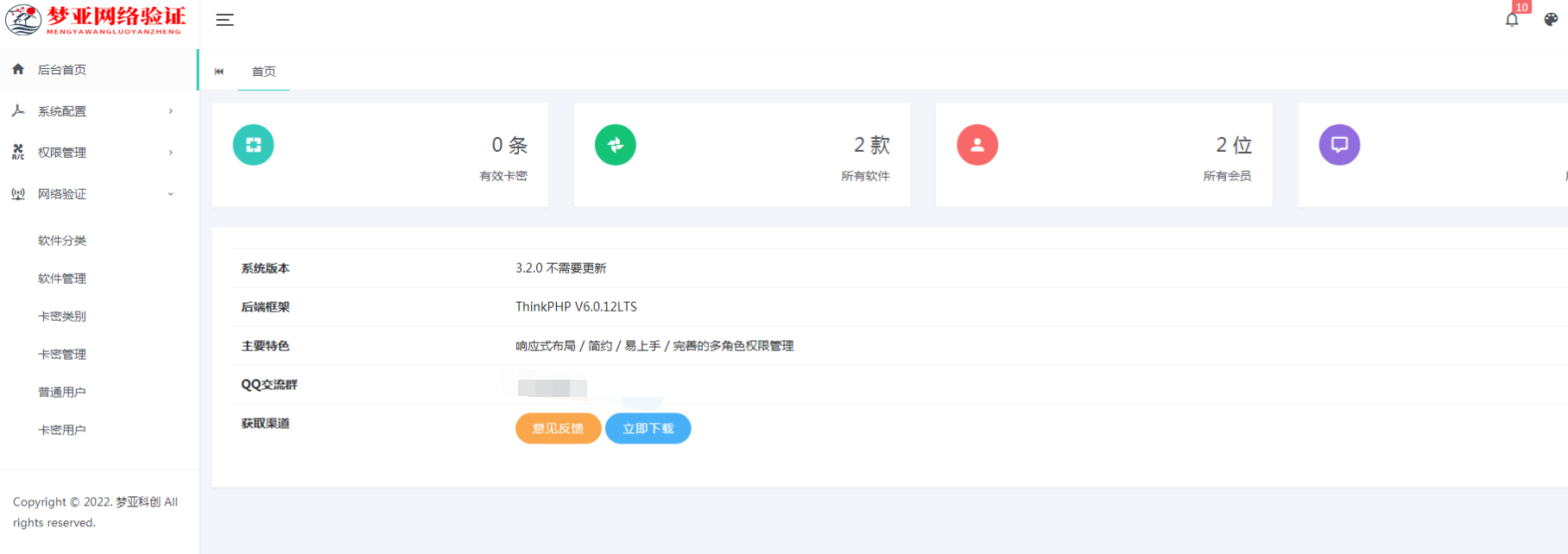
Task: Expand the 系统配置 menu chevron
Action: (171, 111)
